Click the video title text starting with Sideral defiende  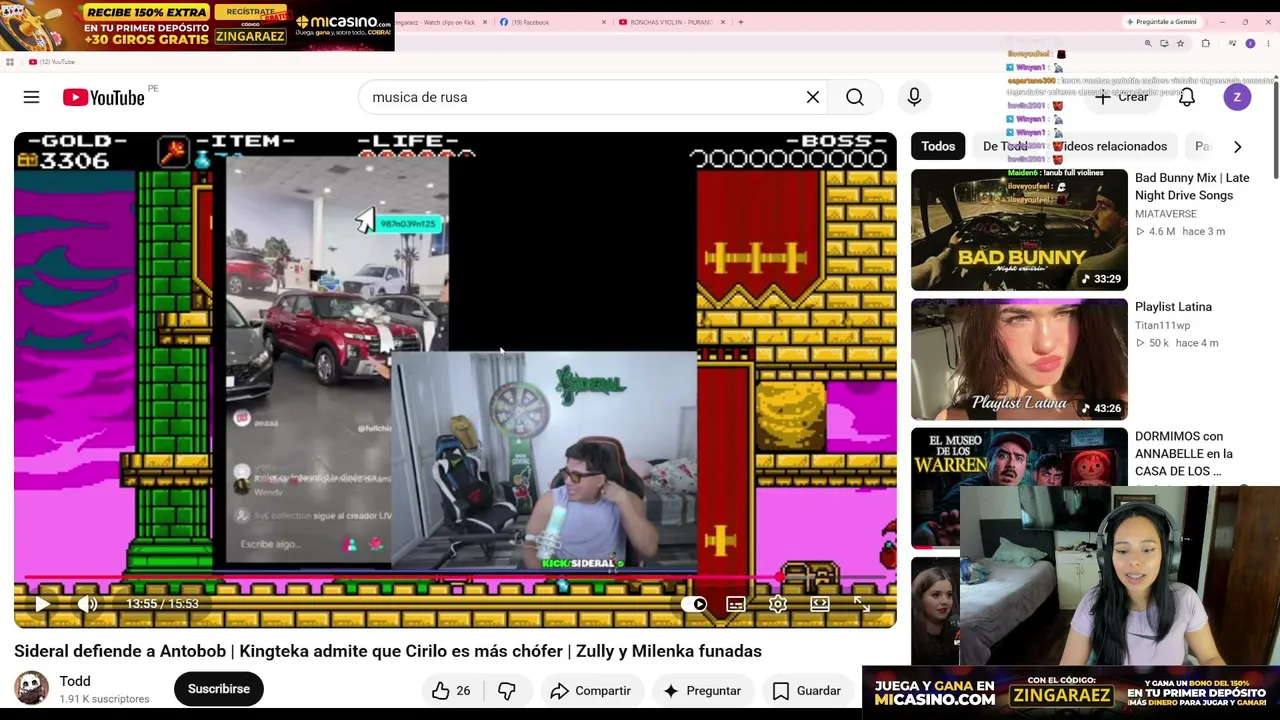click(388, 651)
